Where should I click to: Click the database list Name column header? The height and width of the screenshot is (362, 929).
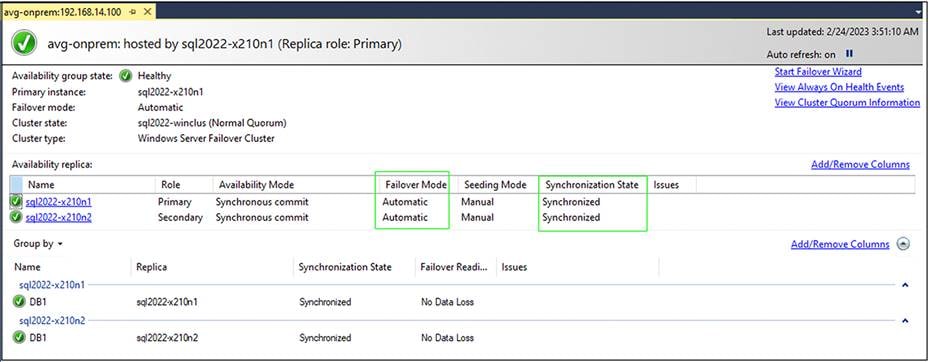(71, 267)
